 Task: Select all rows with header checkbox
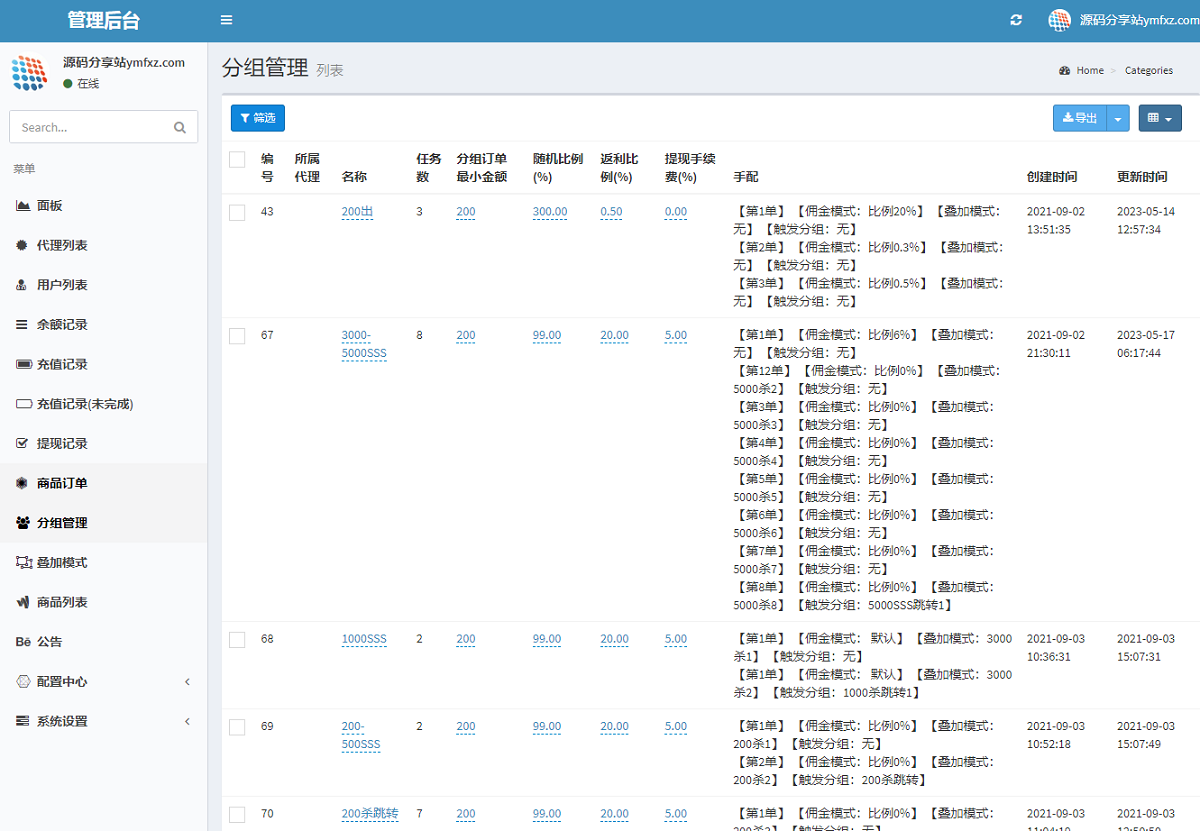[x=237, y=159]
